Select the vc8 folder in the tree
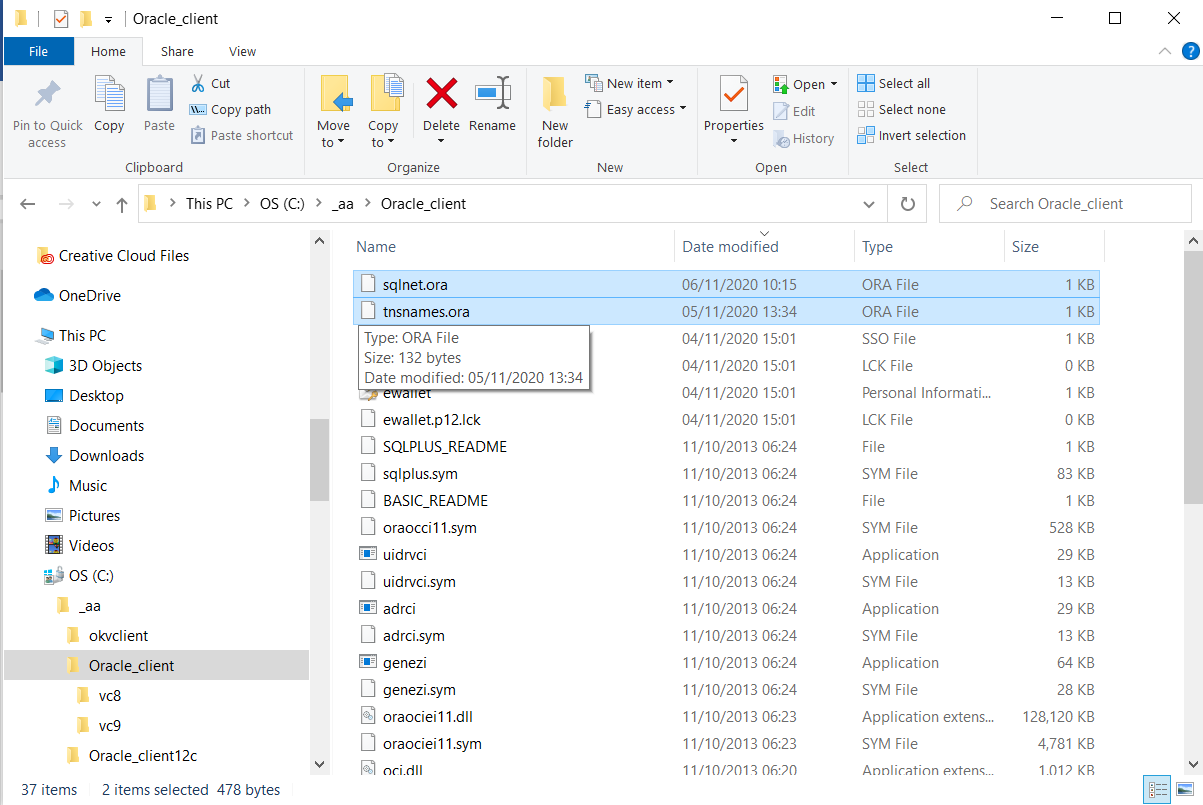 coord(99,696)
